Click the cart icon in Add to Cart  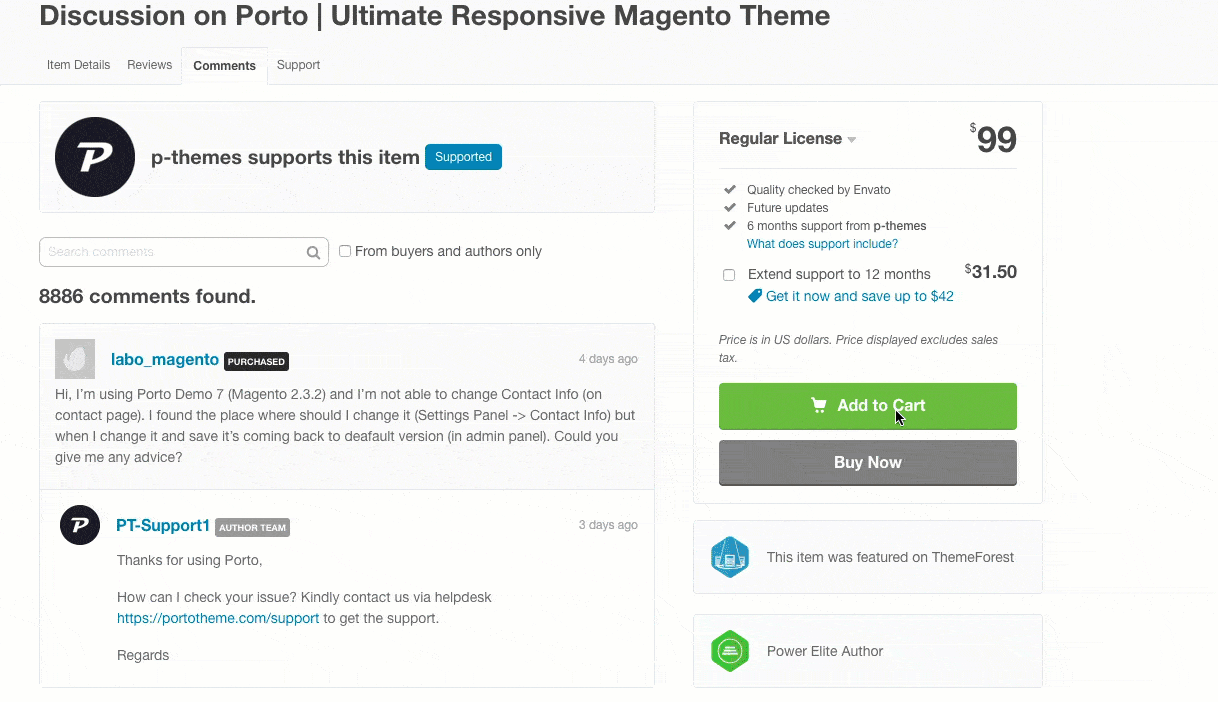click(819, 405)
